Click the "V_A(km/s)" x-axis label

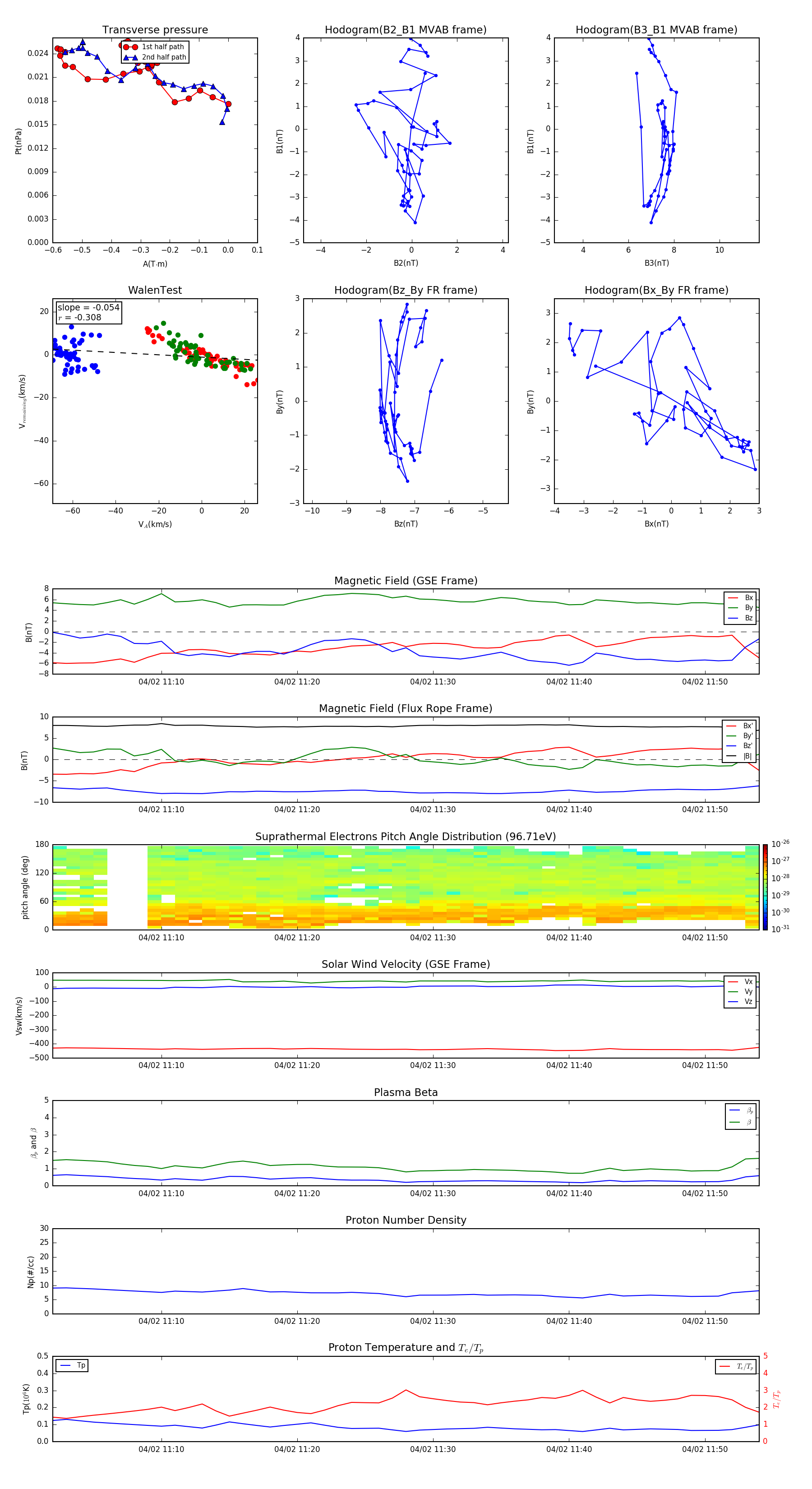click(x=155, y=524)
